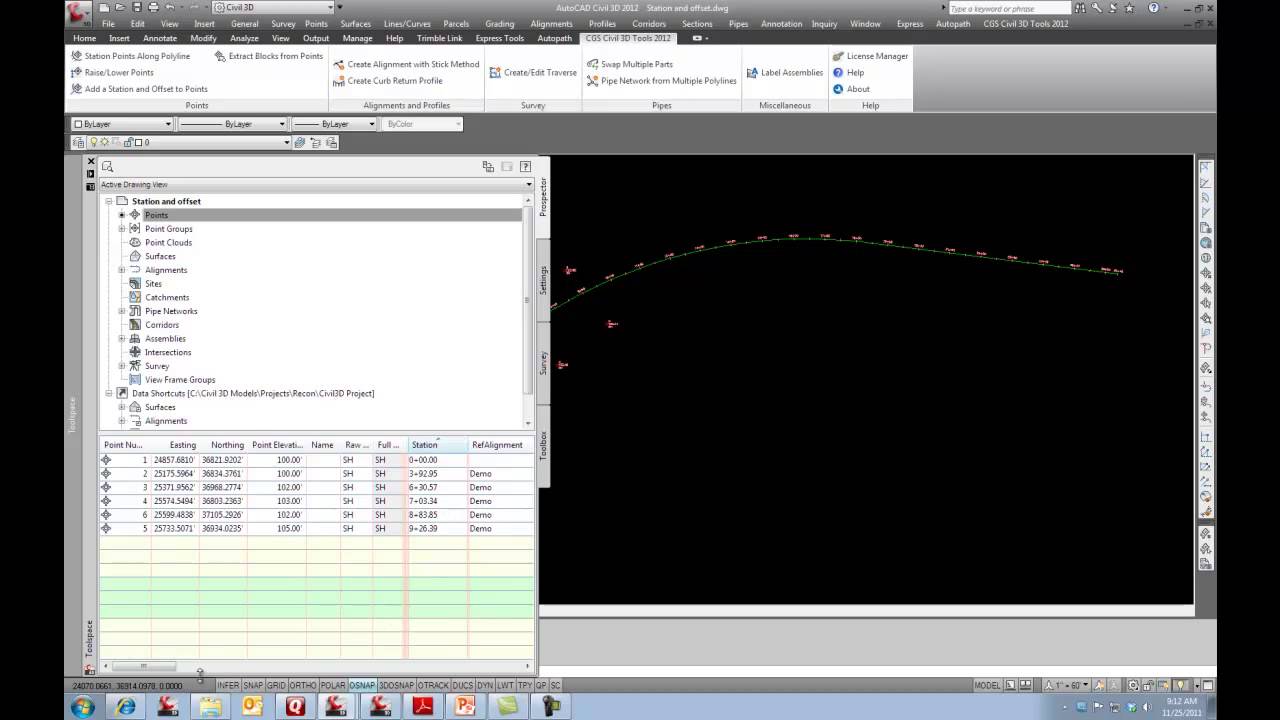The image size is (1280, 720).
Task: Toggle SNAP mode in status bar
Action: tap(253, 685)
